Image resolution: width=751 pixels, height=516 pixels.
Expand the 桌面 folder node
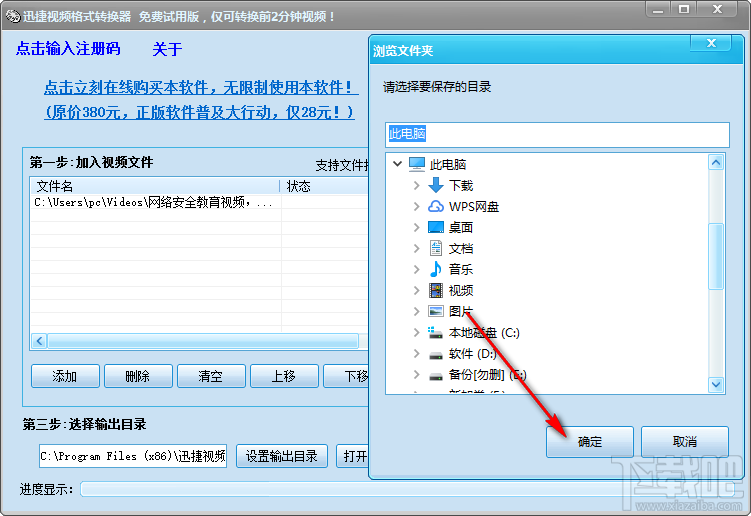pos(416,227)
